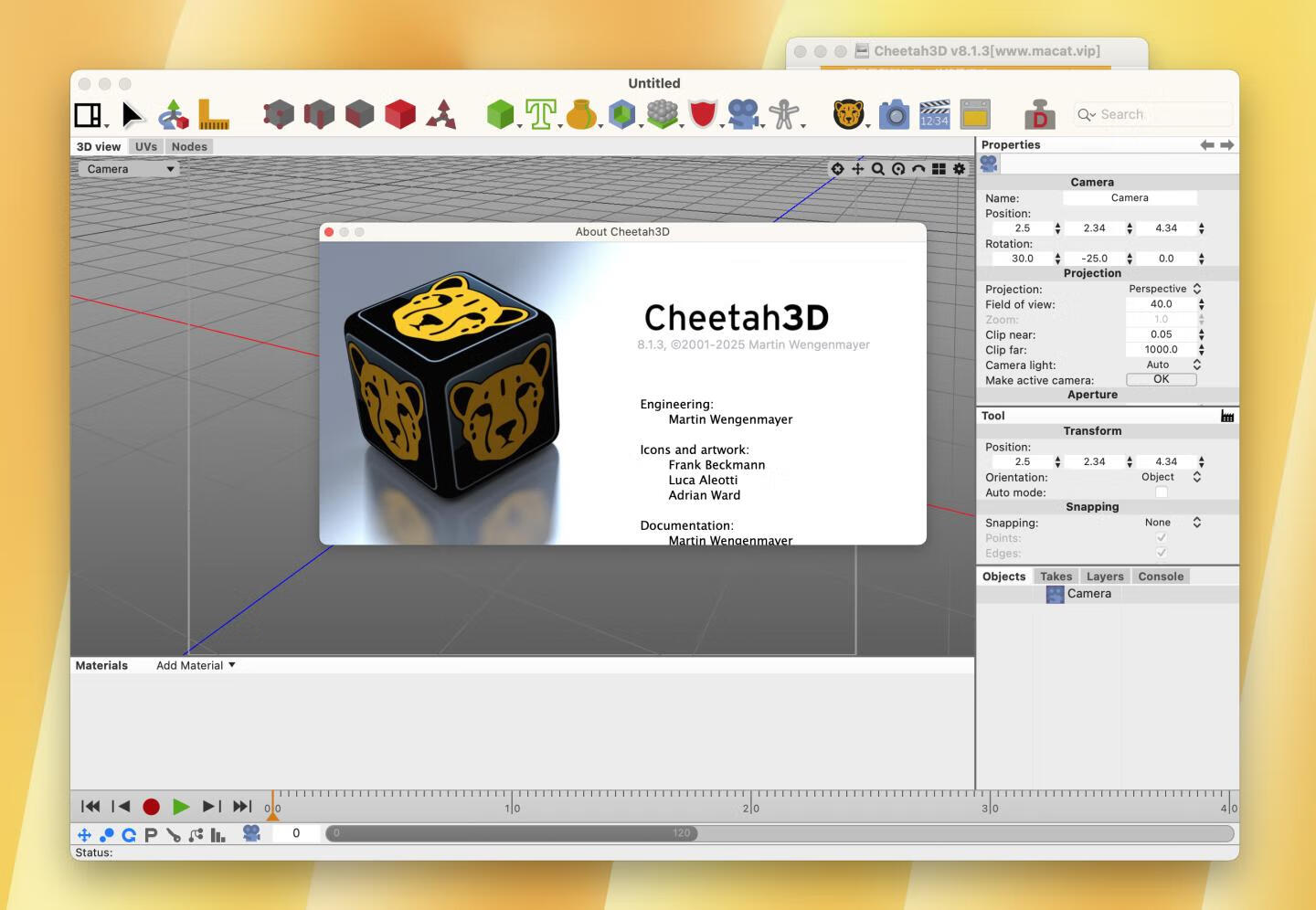Click the Field of view stepper arrows

click(1201, 304)
